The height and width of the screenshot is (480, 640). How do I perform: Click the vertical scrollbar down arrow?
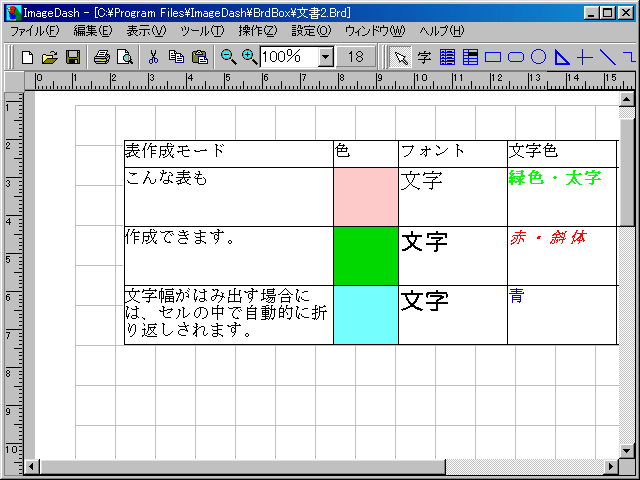627,451
